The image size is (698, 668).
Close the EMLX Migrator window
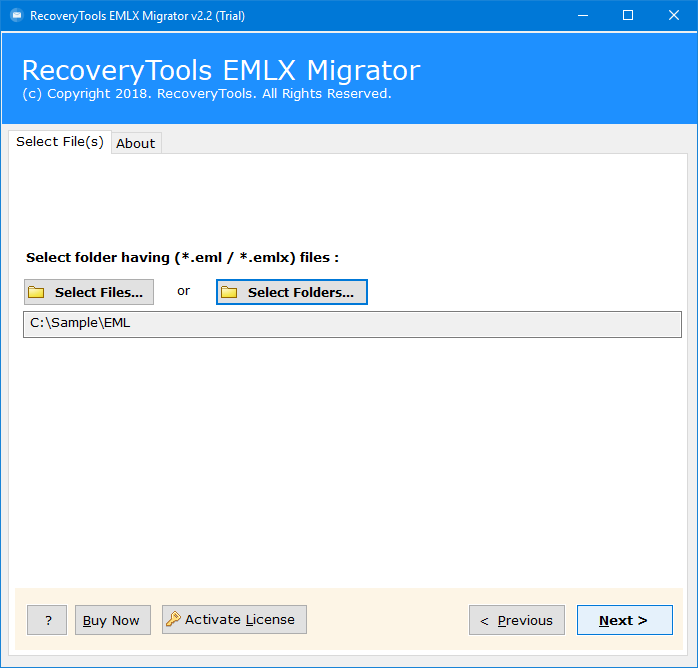pos(674,16)
